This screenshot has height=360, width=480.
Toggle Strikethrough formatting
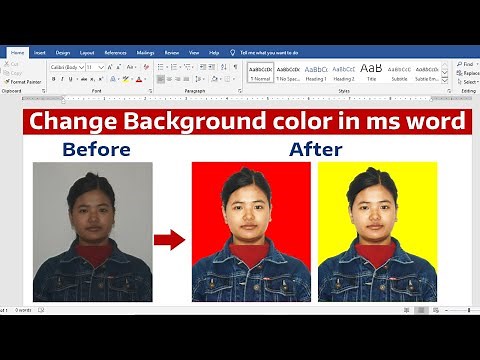pyautogui.click(x=84, y=79)
